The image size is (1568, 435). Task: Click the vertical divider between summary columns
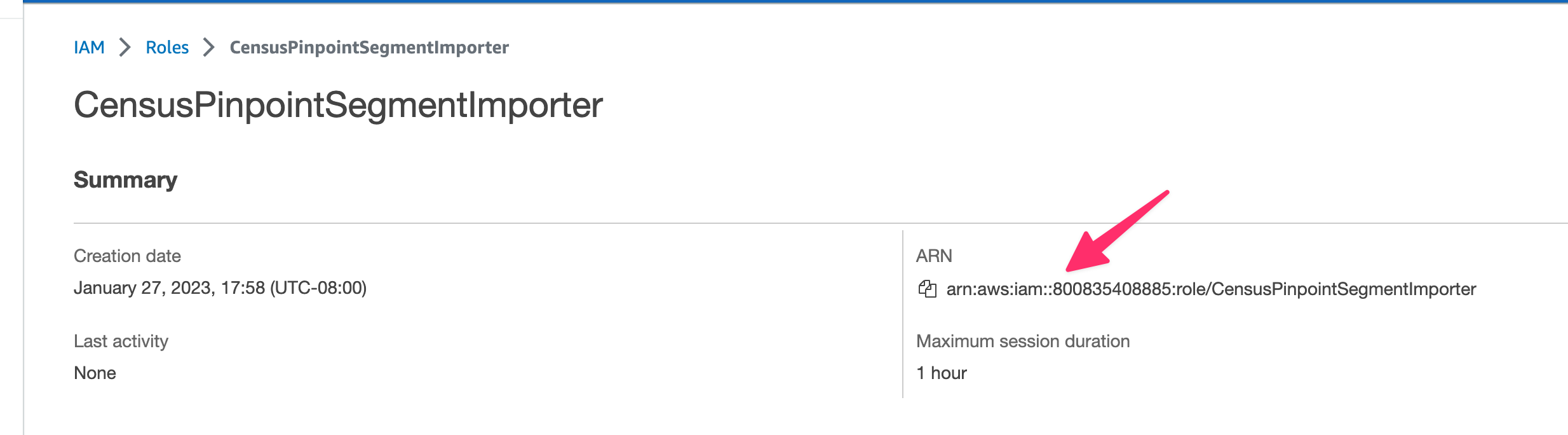click(x=903, y=314)
